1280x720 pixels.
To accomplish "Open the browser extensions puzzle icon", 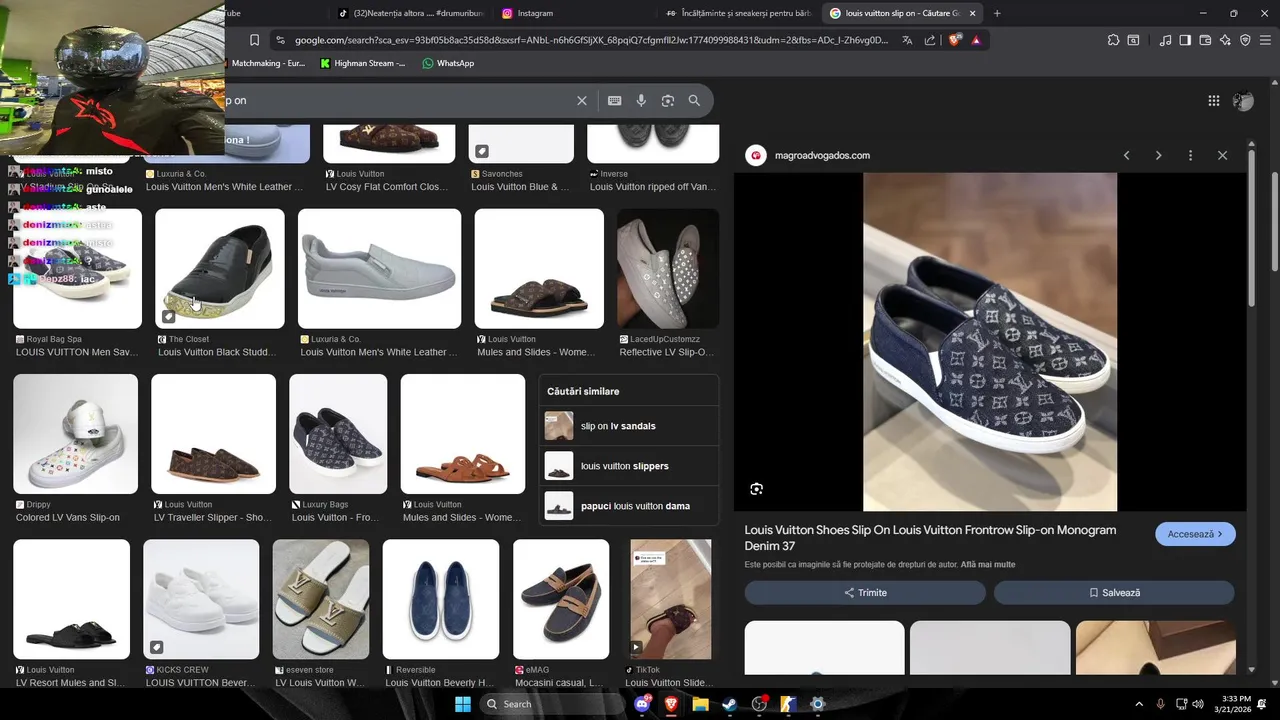I will pyautogui.click(x=1113, y=40).
